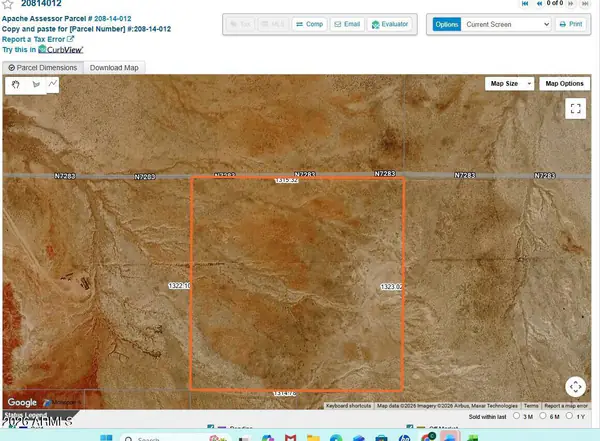Select the hand pan tool on the map
Screen dimensions: 600x441
coord(15,85)
